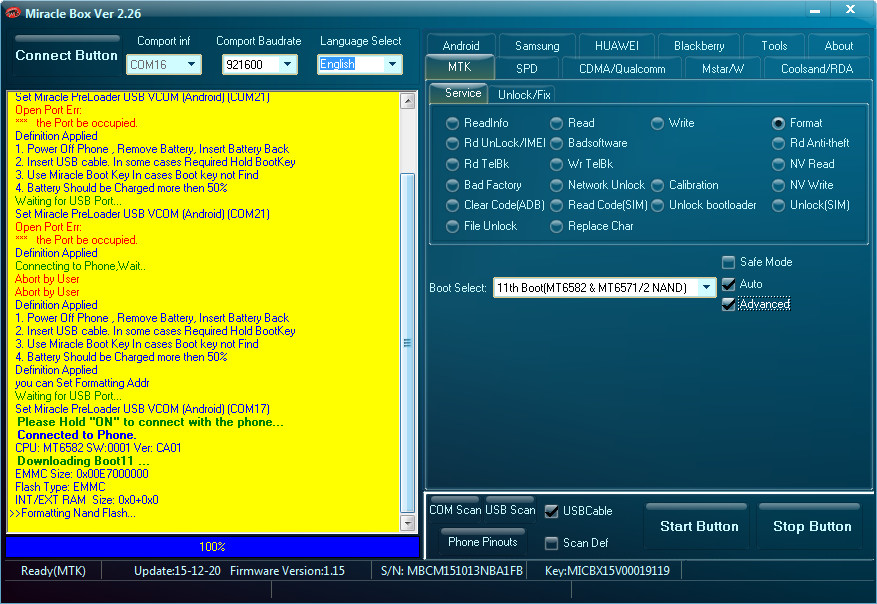
Task: Choose the Badsoftware option
Action: tap(589, 143)
